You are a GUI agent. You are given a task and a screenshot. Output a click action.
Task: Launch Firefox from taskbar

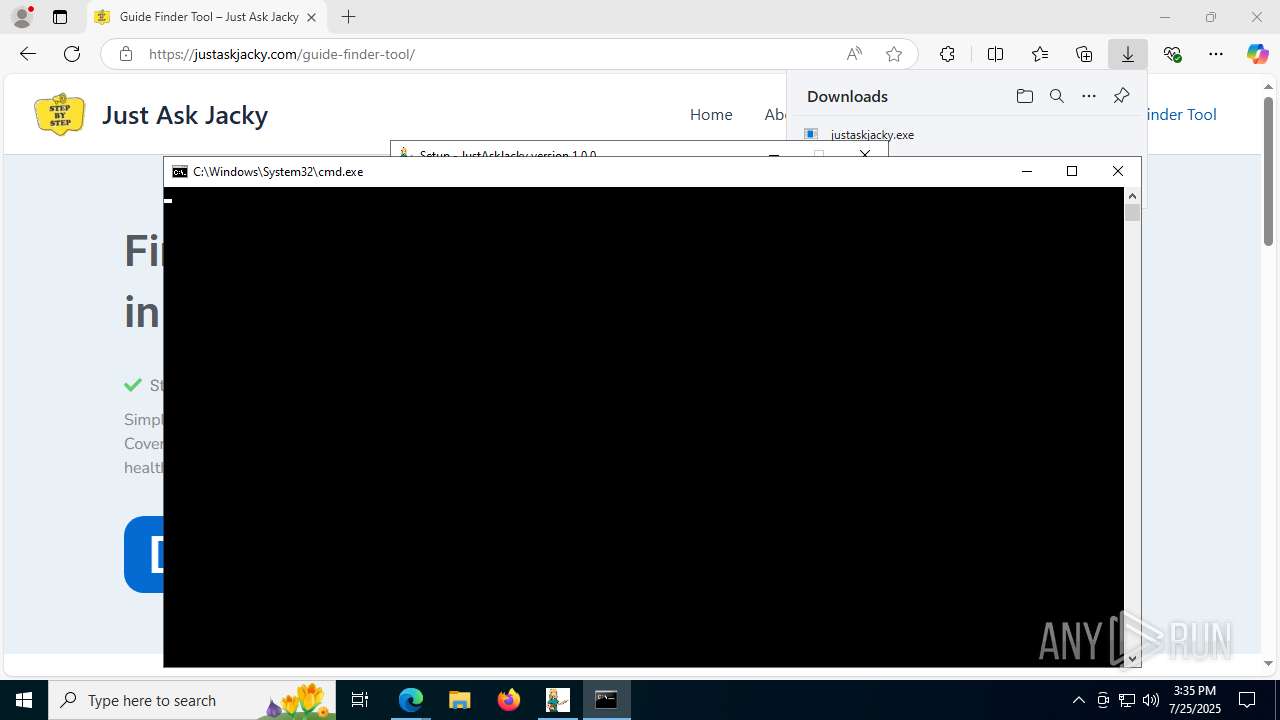tap(509, 700)
